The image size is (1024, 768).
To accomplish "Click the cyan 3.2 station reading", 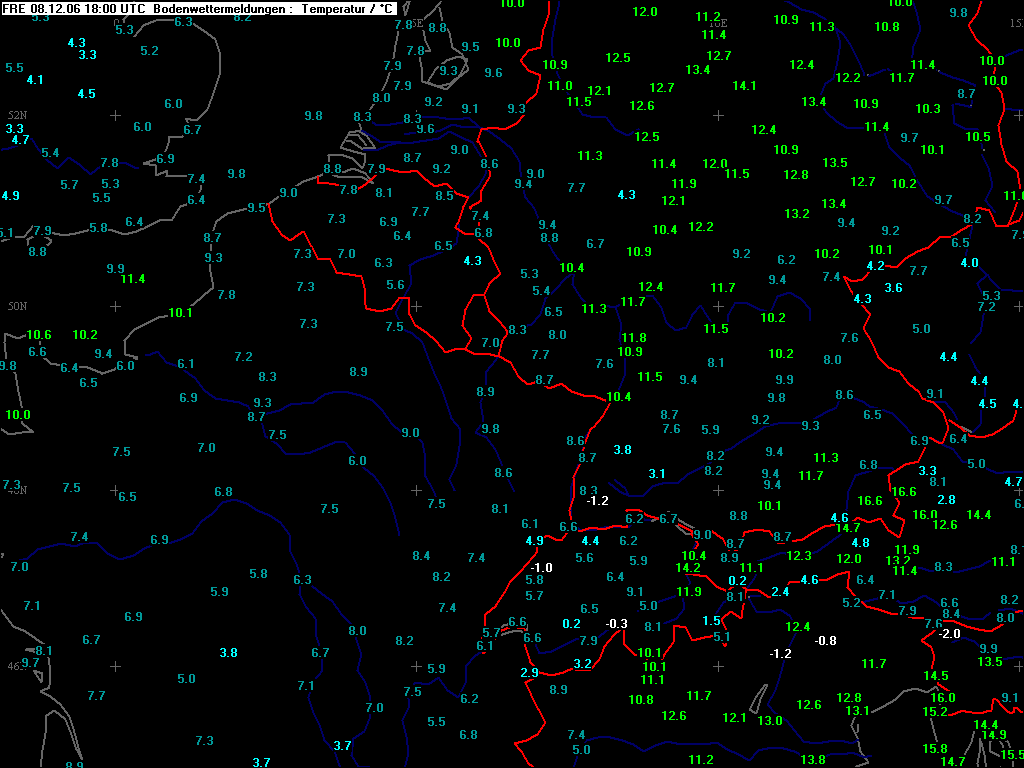I will (583, 663).
